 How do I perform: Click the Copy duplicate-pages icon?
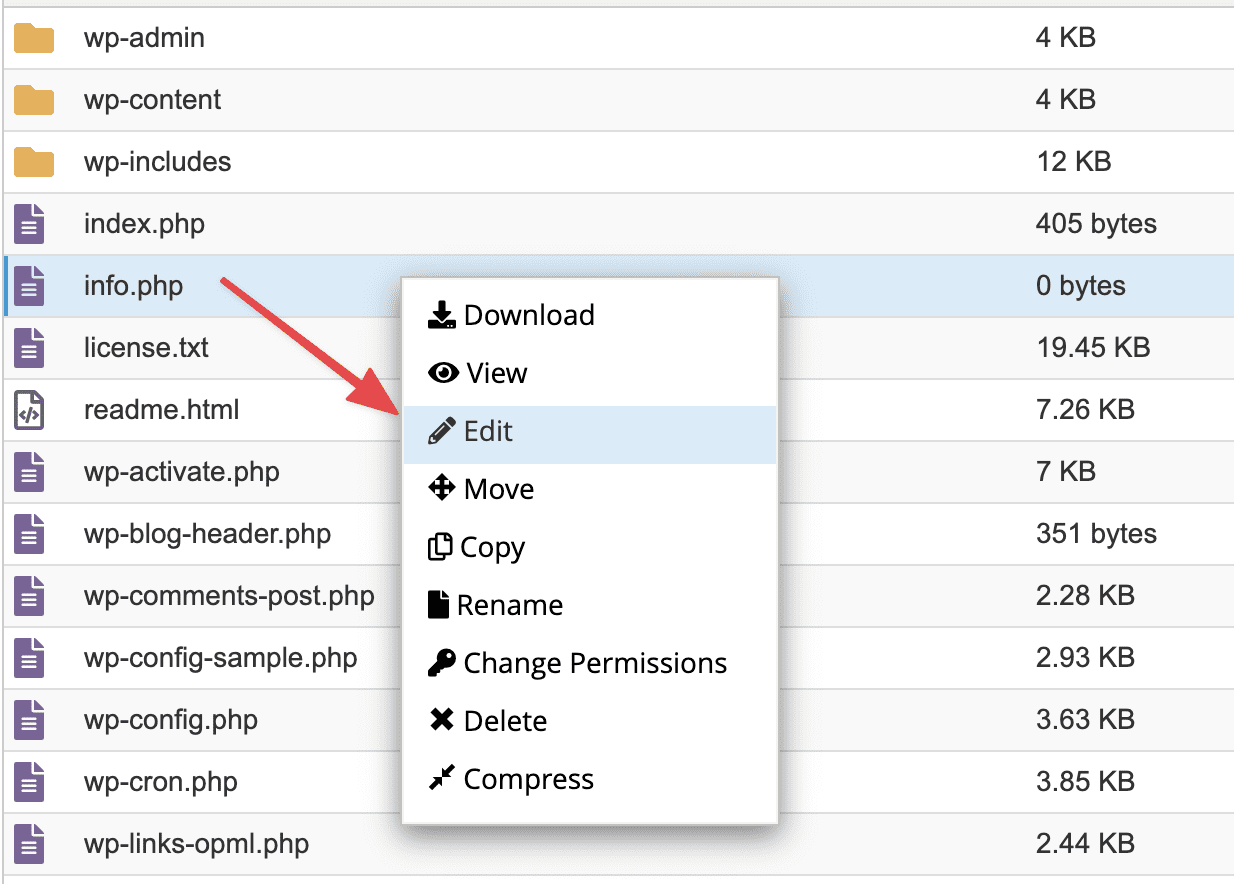tap(441, 547)
